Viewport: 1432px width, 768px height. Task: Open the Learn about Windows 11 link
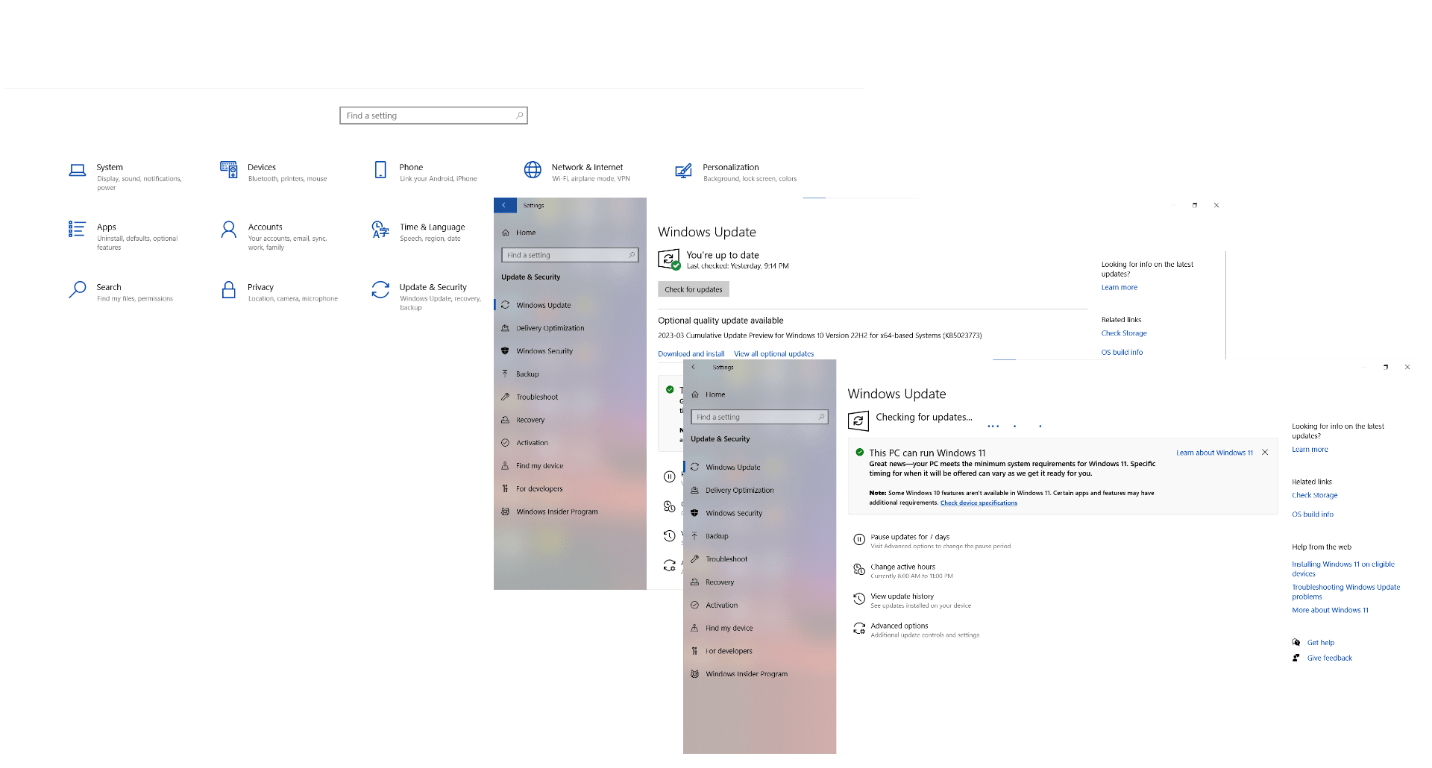pos(1214,453)
